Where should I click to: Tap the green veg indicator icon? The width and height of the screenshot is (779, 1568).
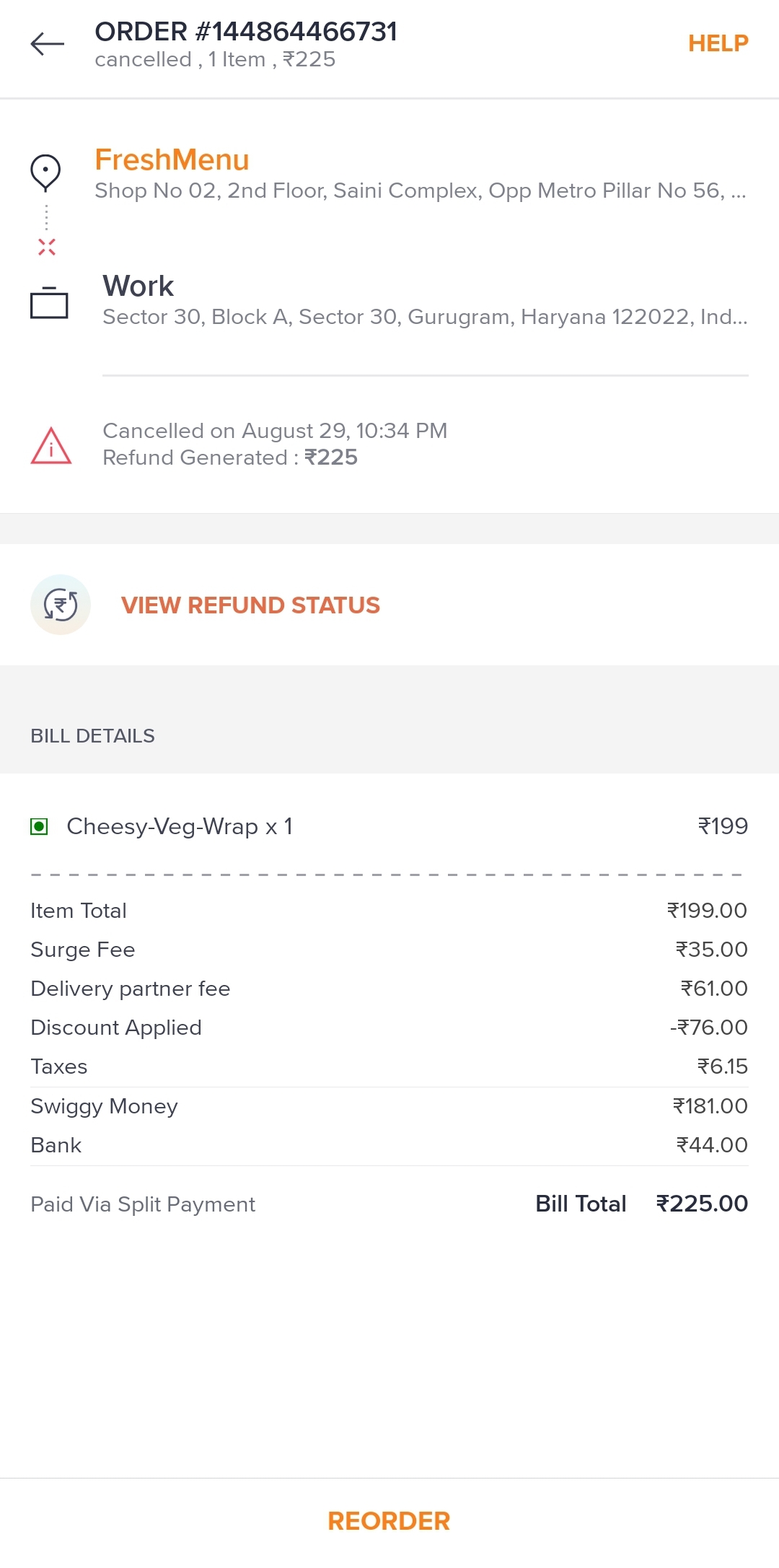pyautogui.click(x=39, y=826)
